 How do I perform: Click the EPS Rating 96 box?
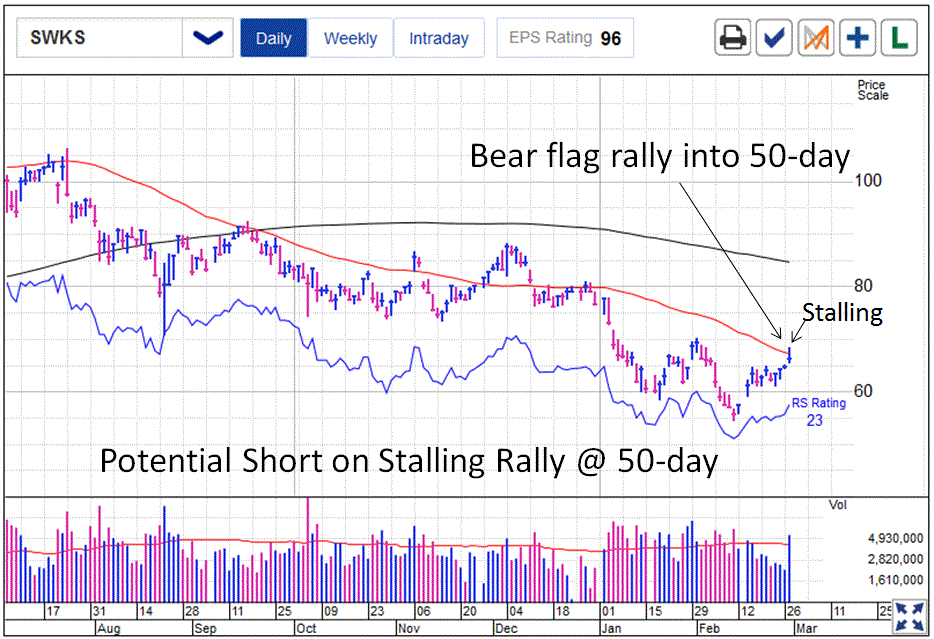pos(565,38)
